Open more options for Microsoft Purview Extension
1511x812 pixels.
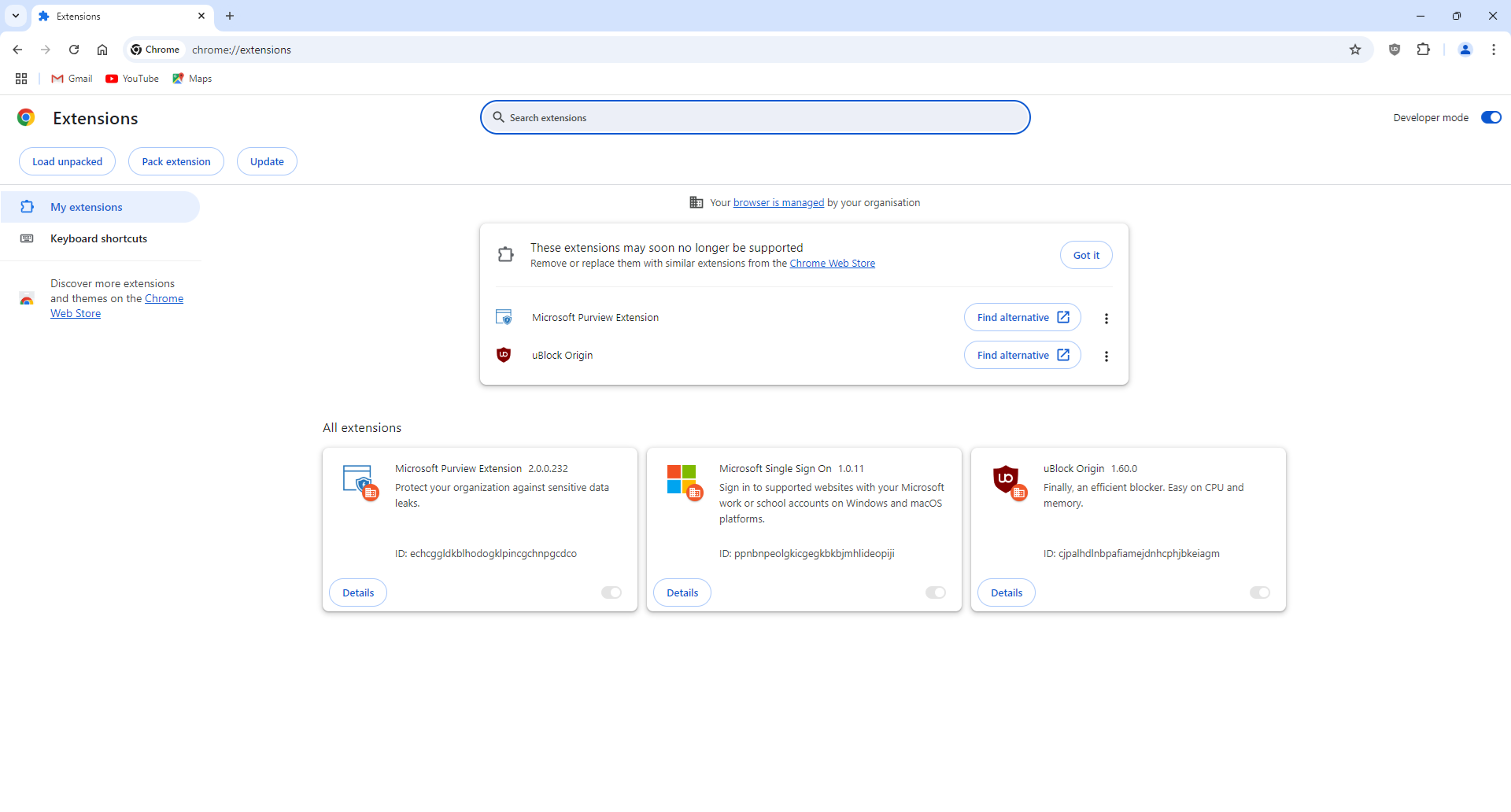click(1106, 318)
